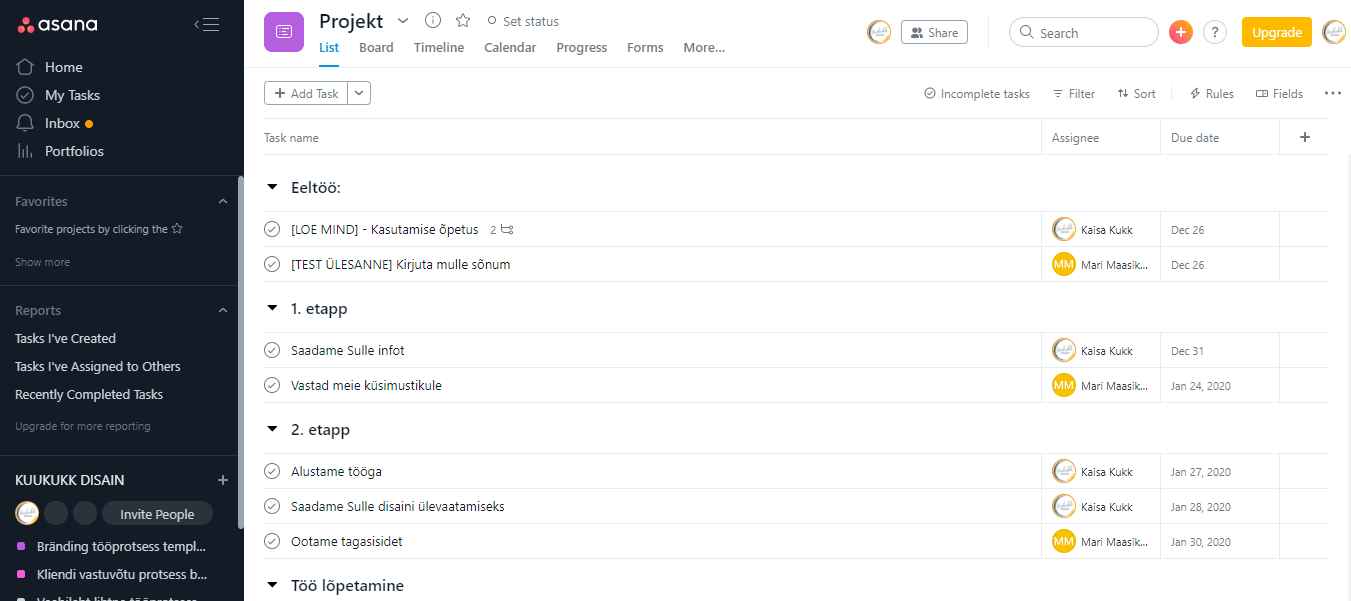Screen dimensions: 1351x601
Task: Open the Inbox bell icon in sidebar
Action: (x=26, y=123)
